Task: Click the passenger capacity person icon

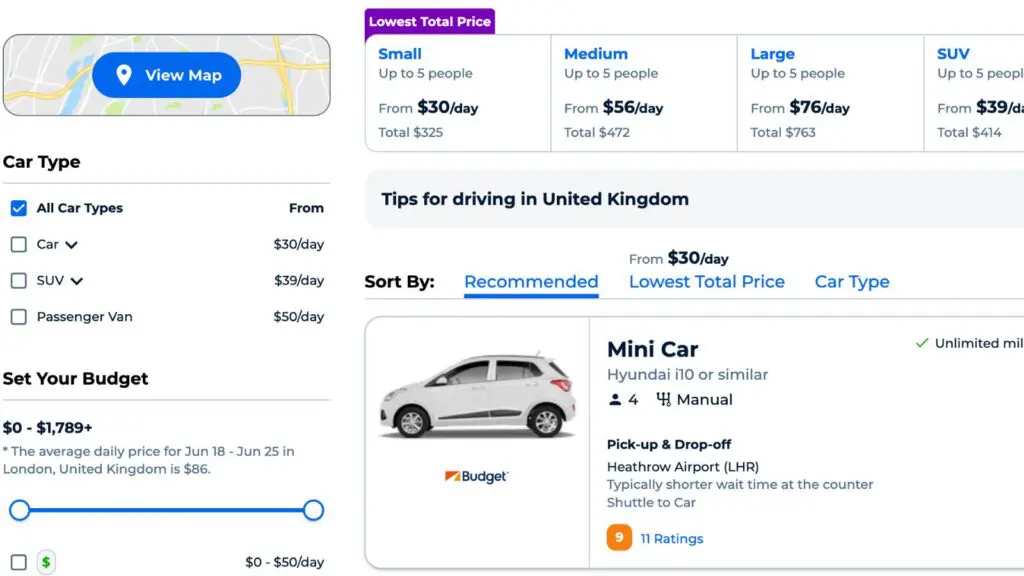Action: [615, 399]
